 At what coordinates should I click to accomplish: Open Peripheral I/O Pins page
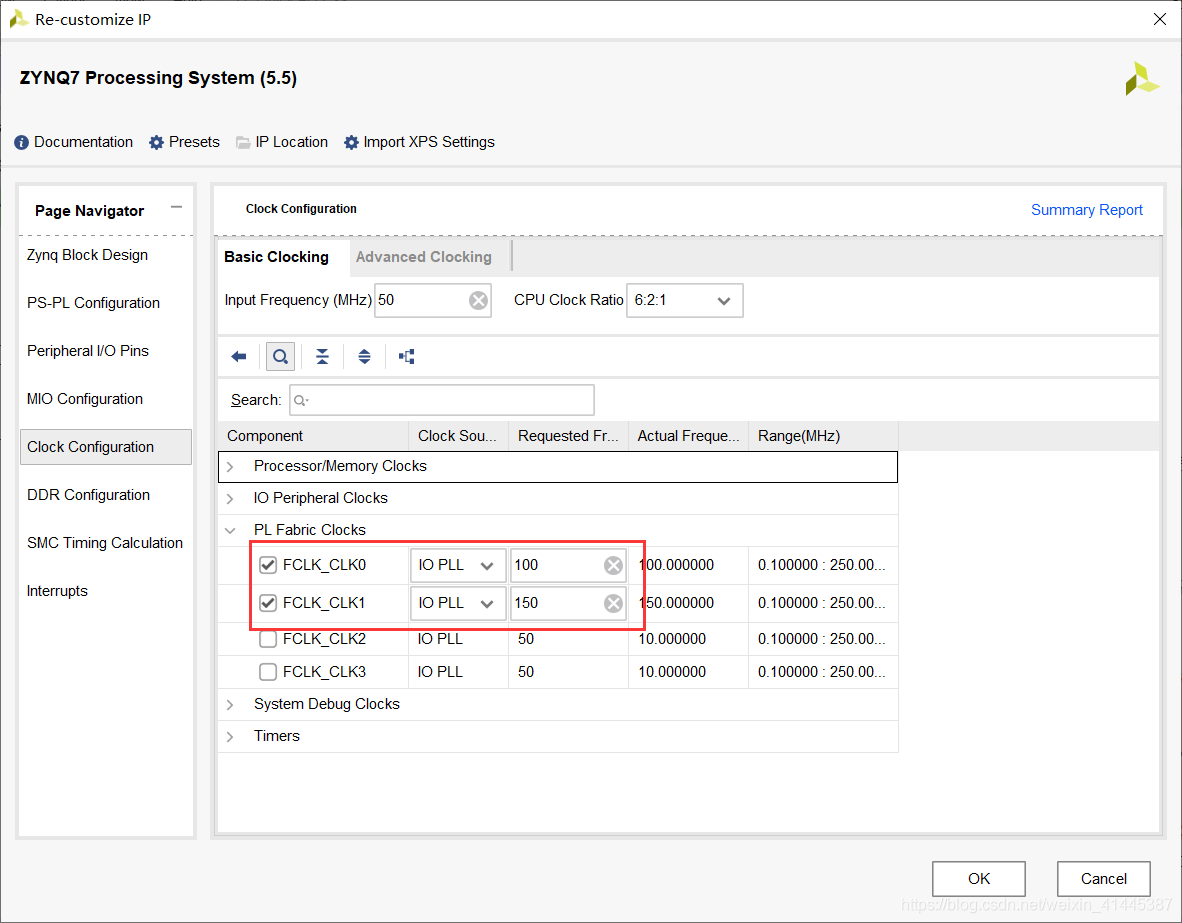[88, 351]
